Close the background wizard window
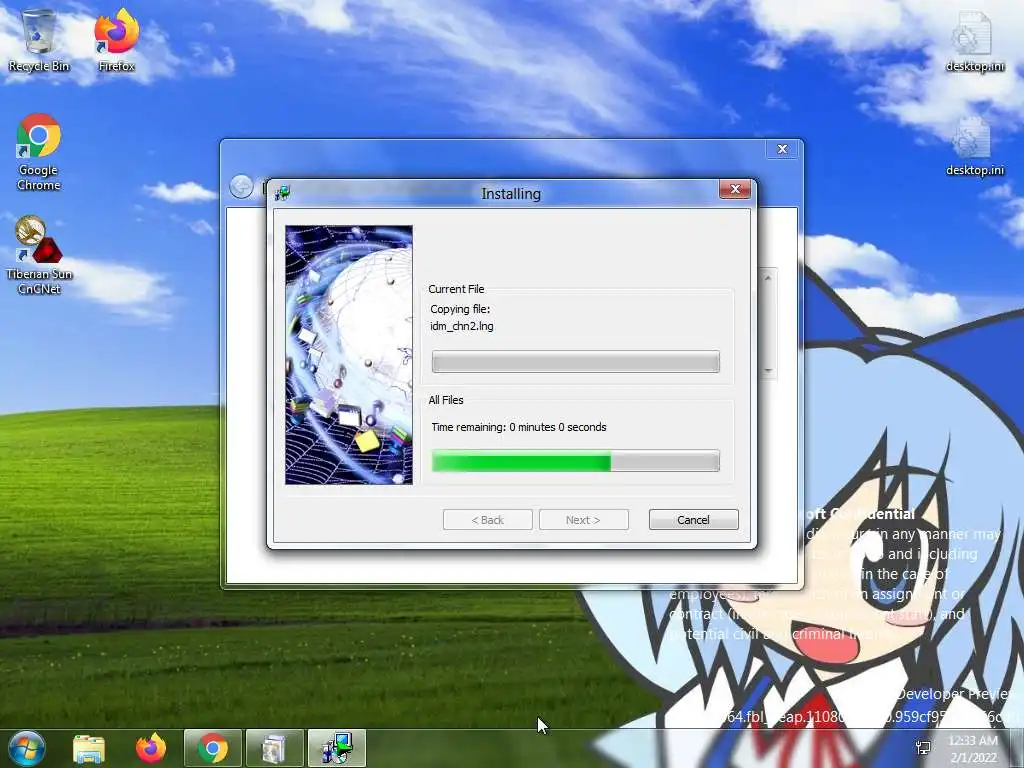 (782, 149)
